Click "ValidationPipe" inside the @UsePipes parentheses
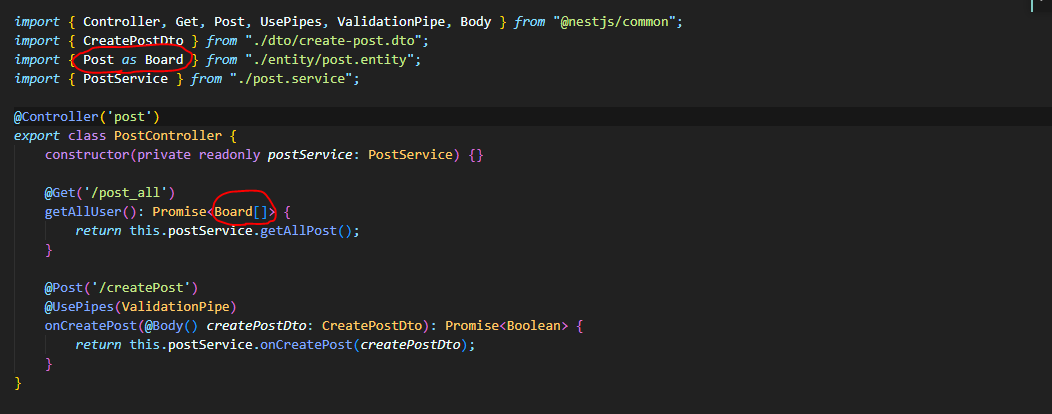Viewport: 1052px width, 414px height. tap(176, 307)
